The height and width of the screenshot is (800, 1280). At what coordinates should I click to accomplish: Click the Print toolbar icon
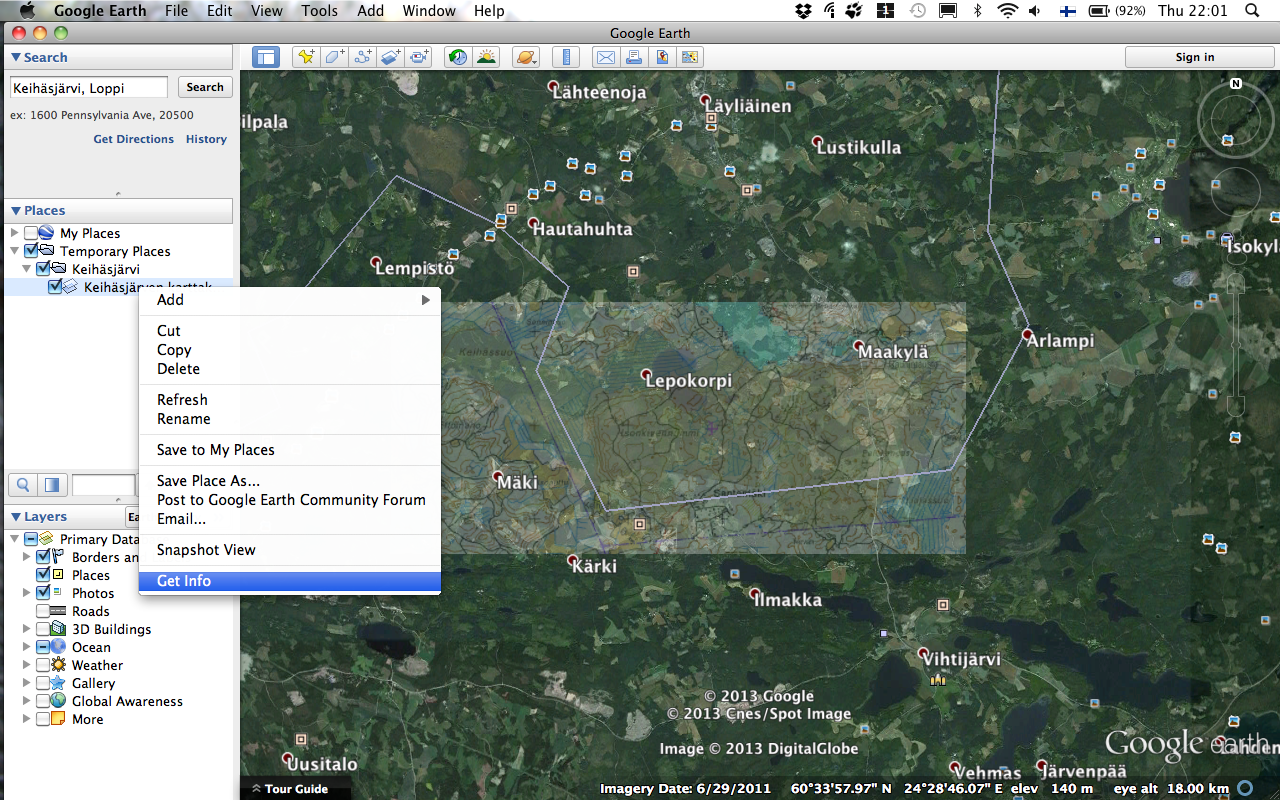click(x=633, y=57)
